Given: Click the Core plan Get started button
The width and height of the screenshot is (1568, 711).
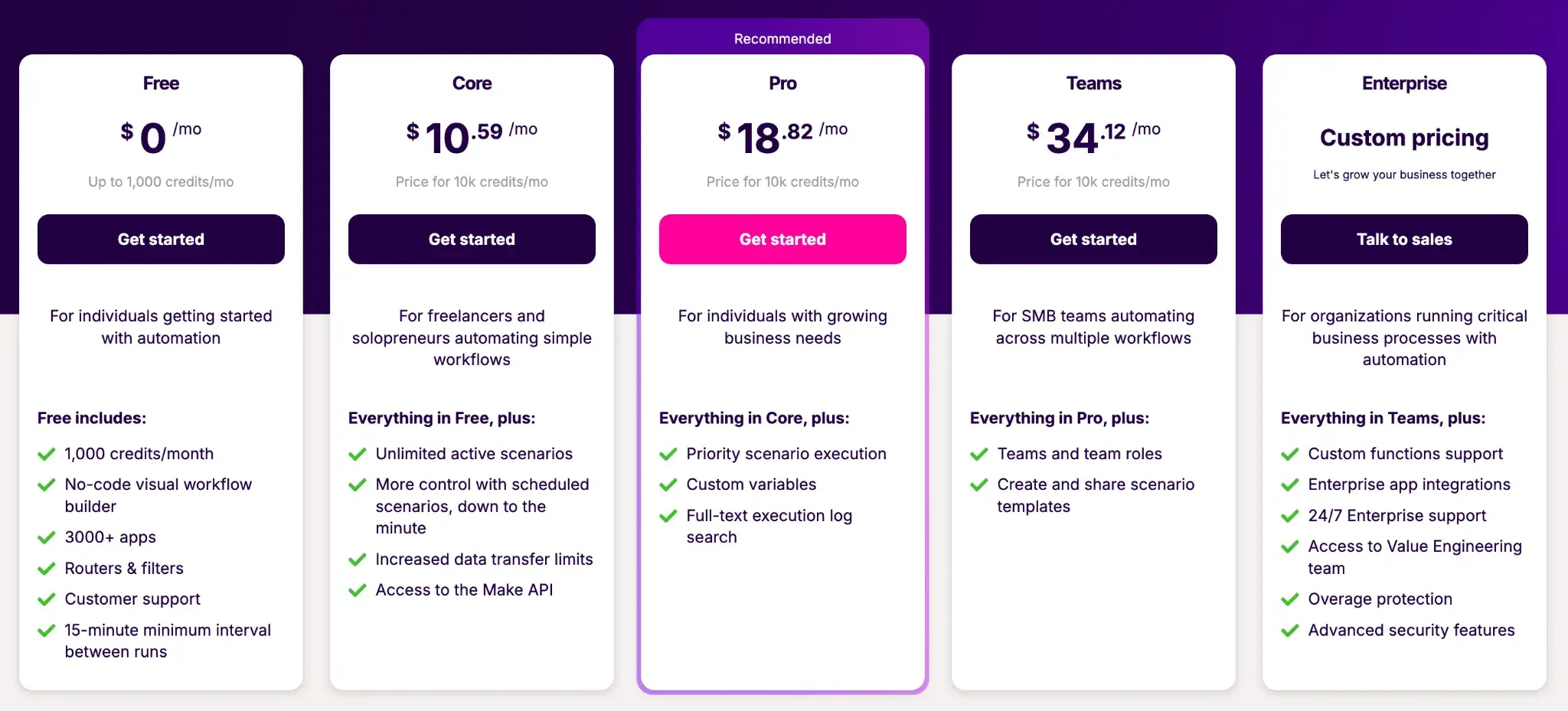Looking at the screenshot, I should (472, 240).
